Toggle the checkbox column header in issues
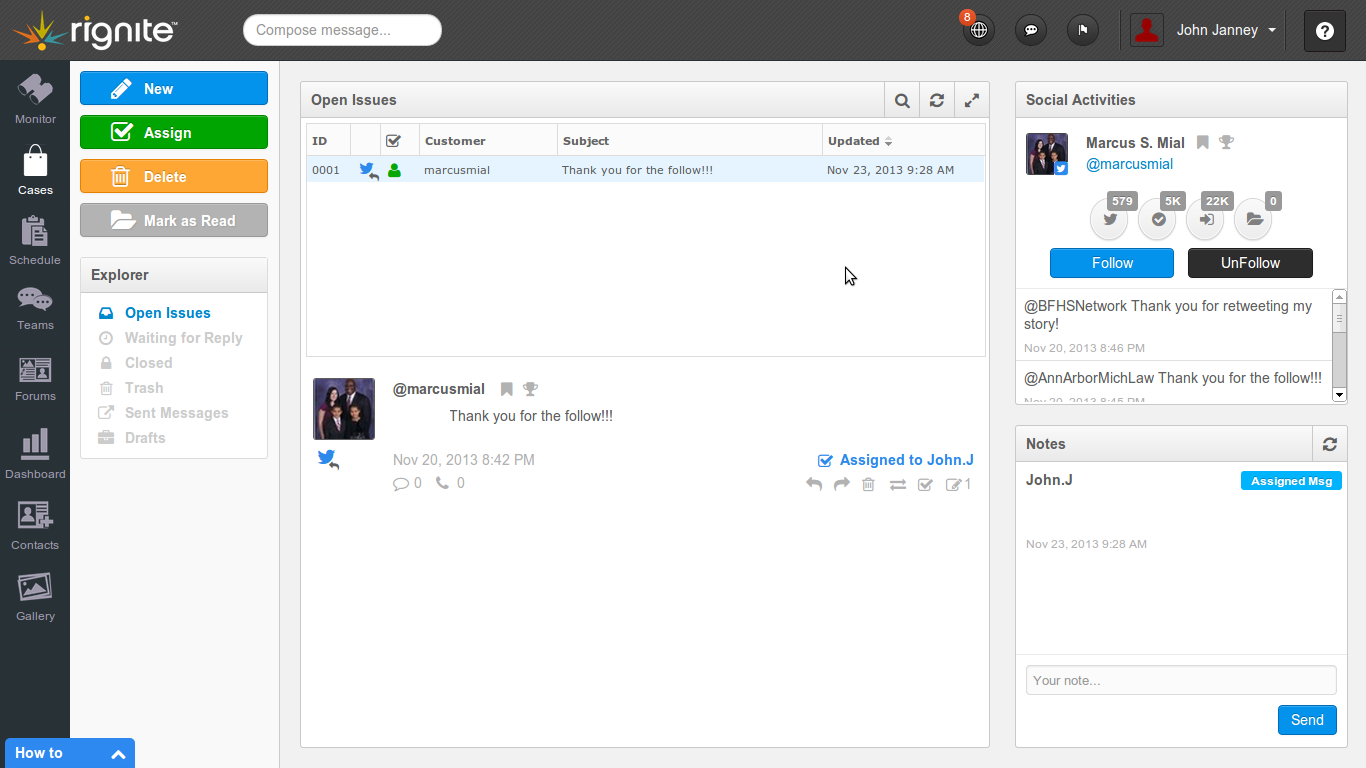 393,141
